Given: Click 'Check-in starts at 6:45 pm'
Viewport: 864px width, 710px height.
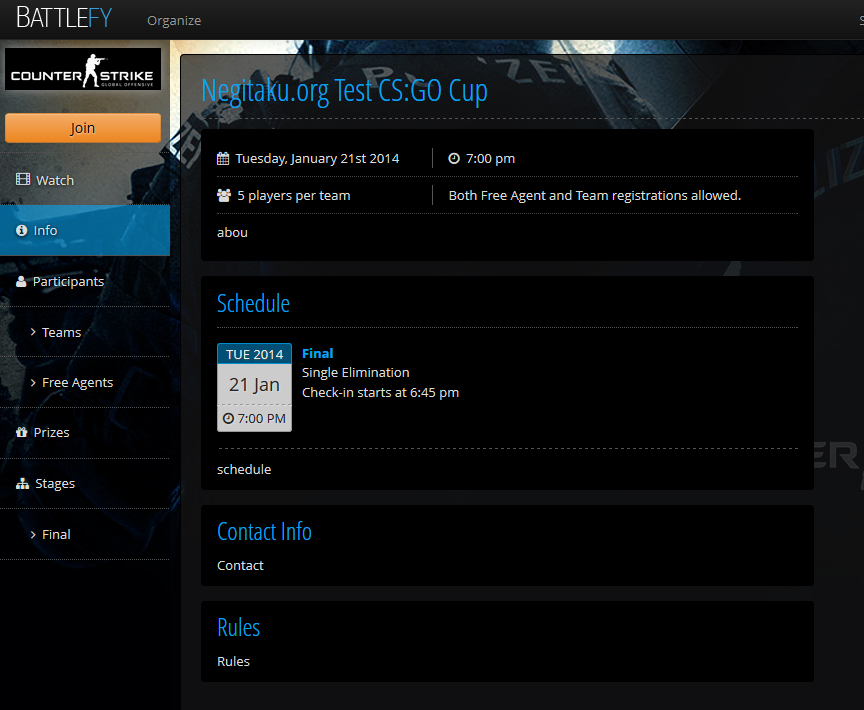Looking at the screenshot, I should coord(380,393).
